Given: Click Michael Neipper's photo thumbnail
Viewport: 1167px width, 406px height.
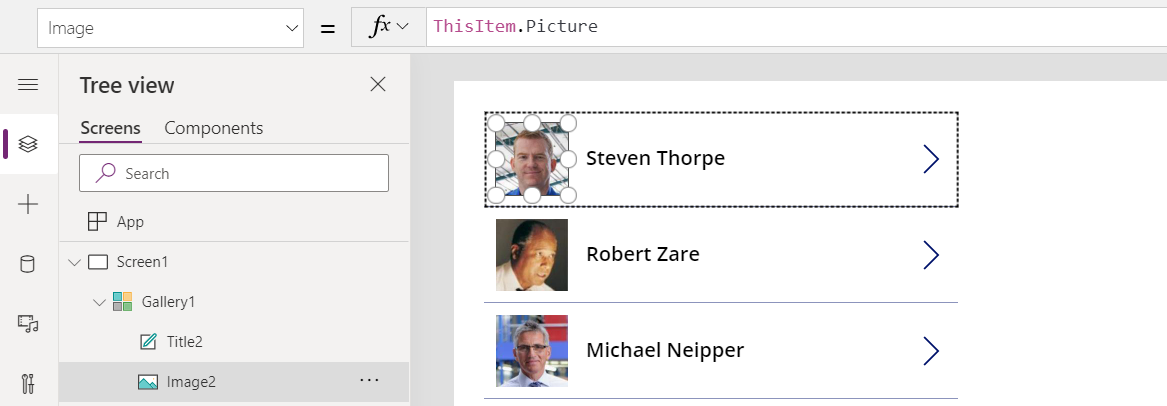Looking at the screenshot, I should click(532, 351).
